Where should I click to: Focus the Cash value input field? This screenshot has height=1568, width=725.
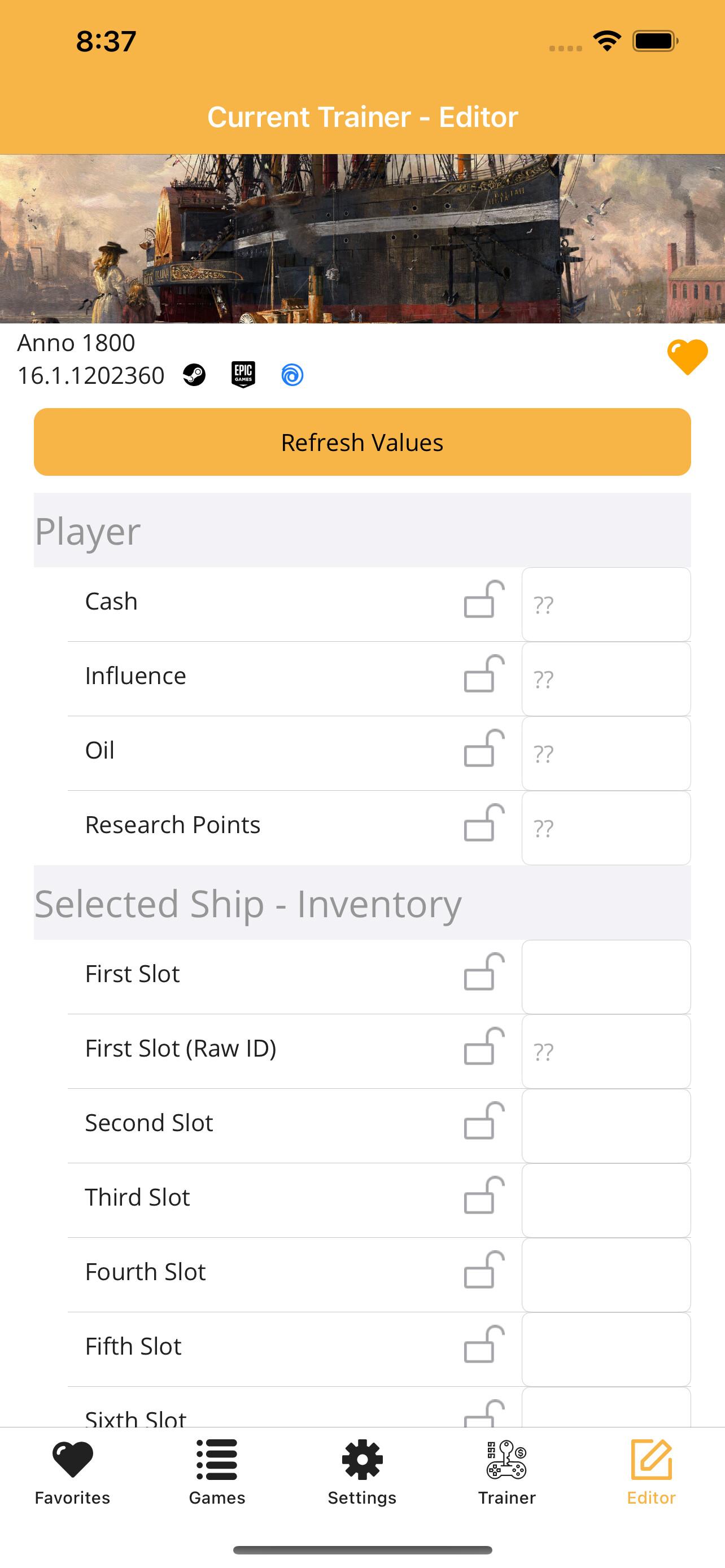(x=606, y=605)
